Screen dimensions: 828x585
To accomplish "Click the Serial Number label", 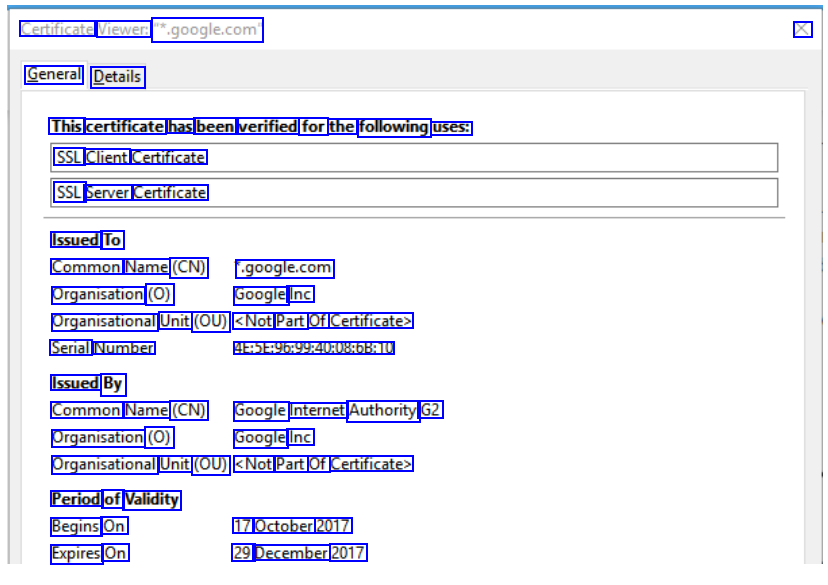I will [102, 348].
